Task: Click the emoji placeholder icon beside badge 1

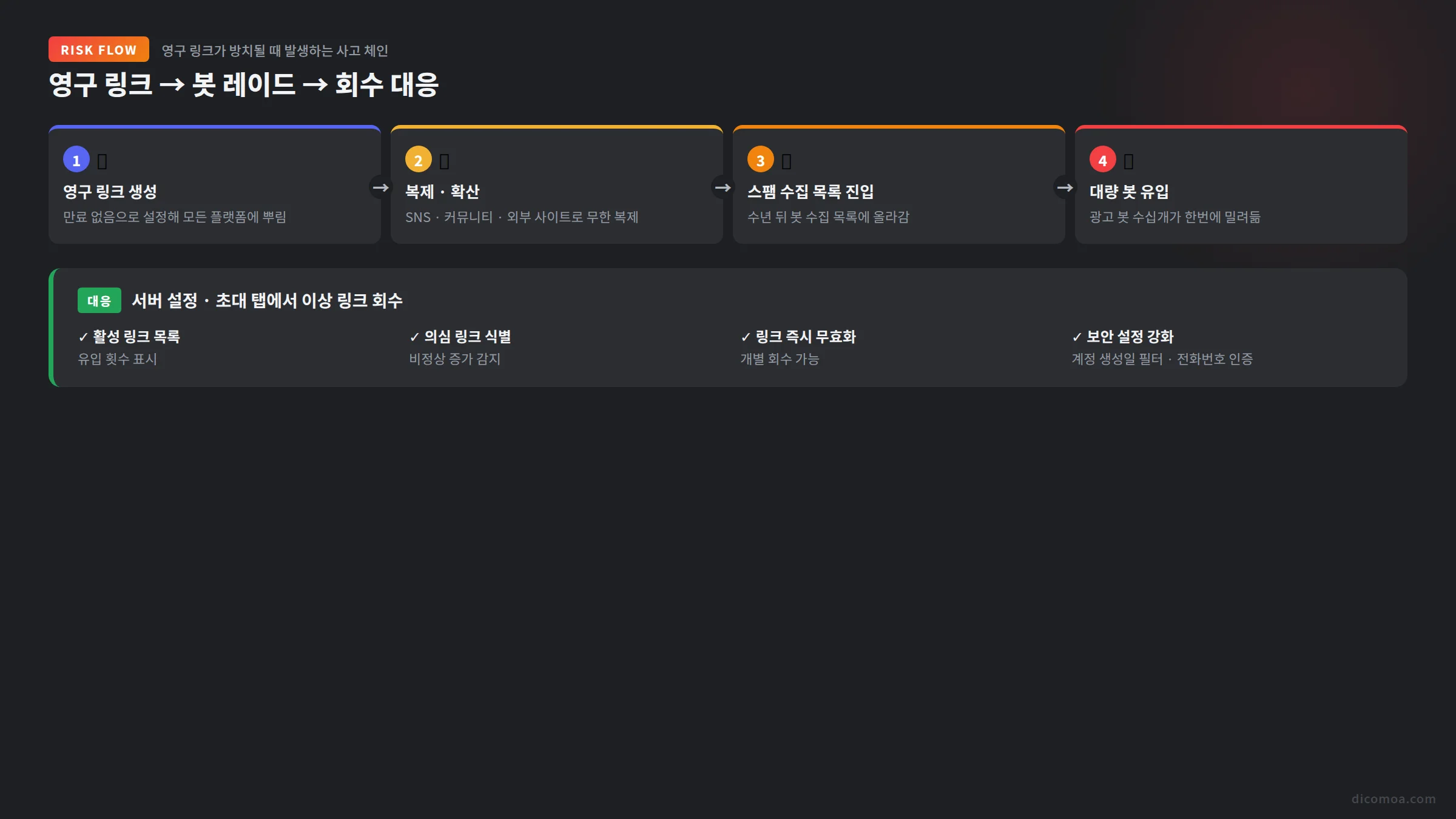Action: 103,161
